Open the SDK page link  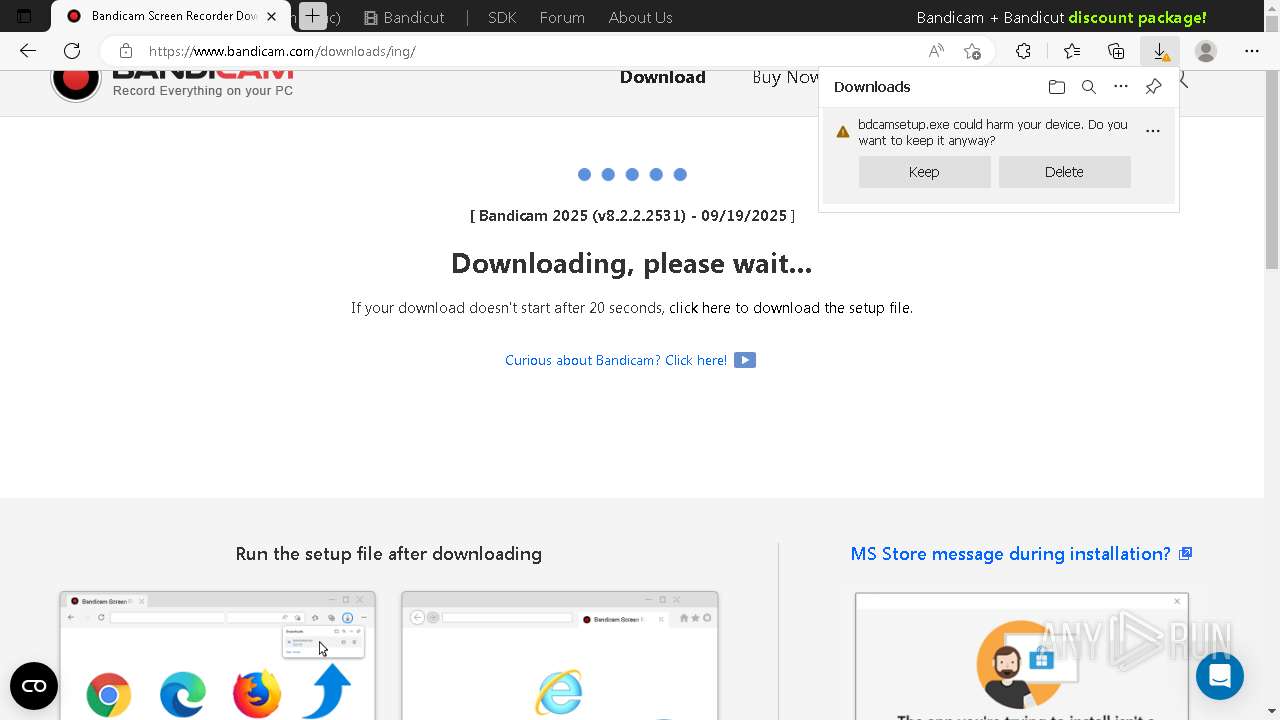[502, 17]
